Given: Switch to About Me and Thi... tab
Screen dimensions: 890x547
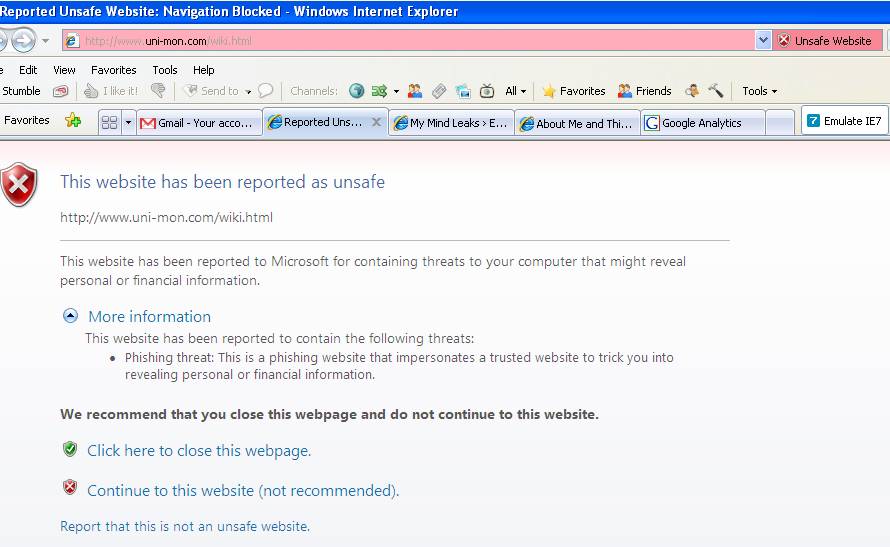Looking at the screenshot, I should [x=578, y=123].
